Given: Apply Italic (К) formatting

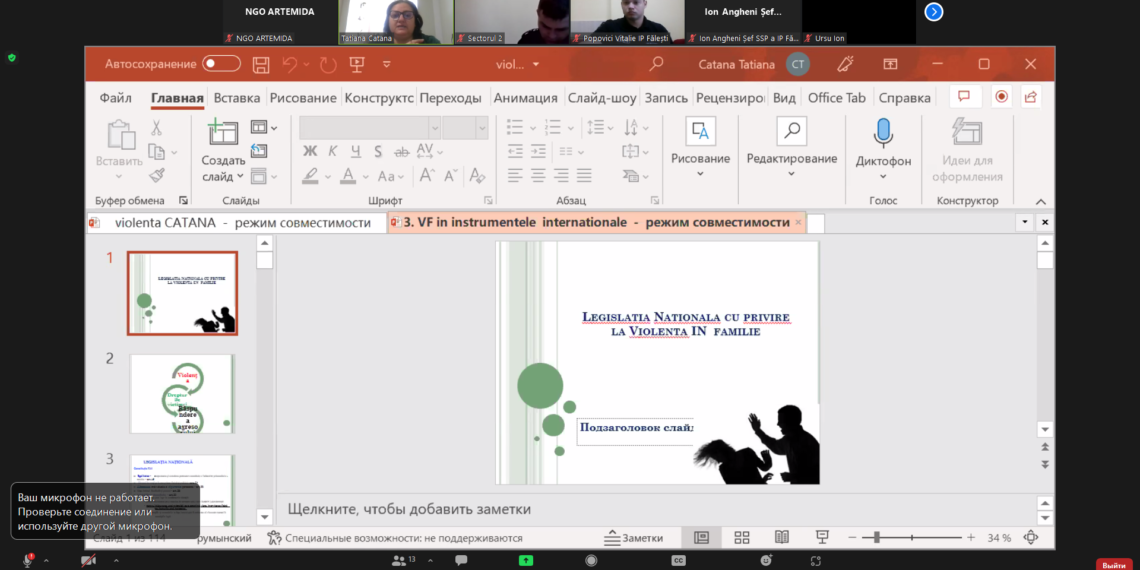Looking at the screenshot, I should (332, 151).
